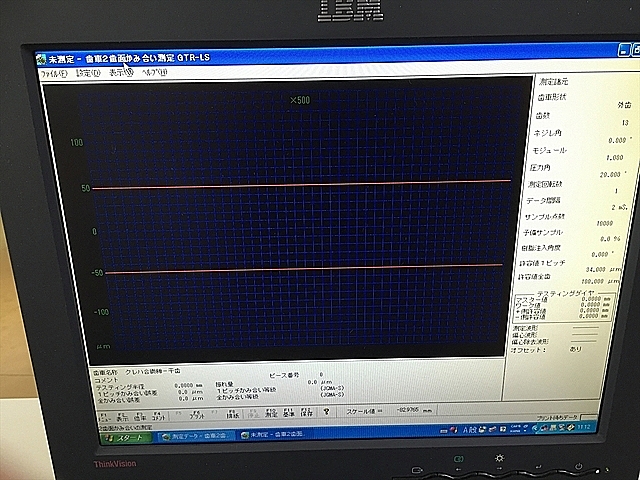Click the F3 倍率 toolbar button
640x480 pixels.
click(x=140, y=416)
